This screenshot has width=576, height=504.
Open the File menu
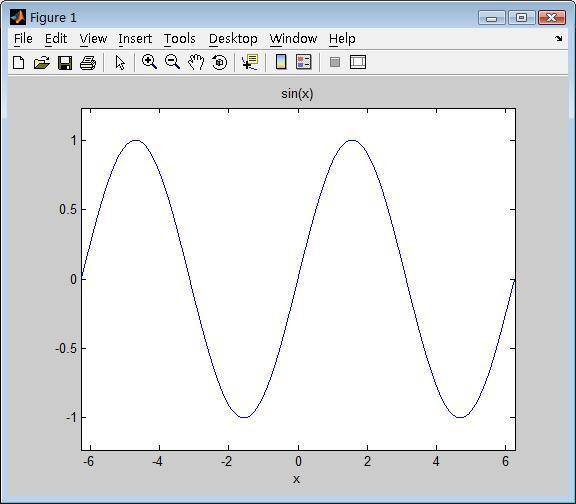point(23,39)
